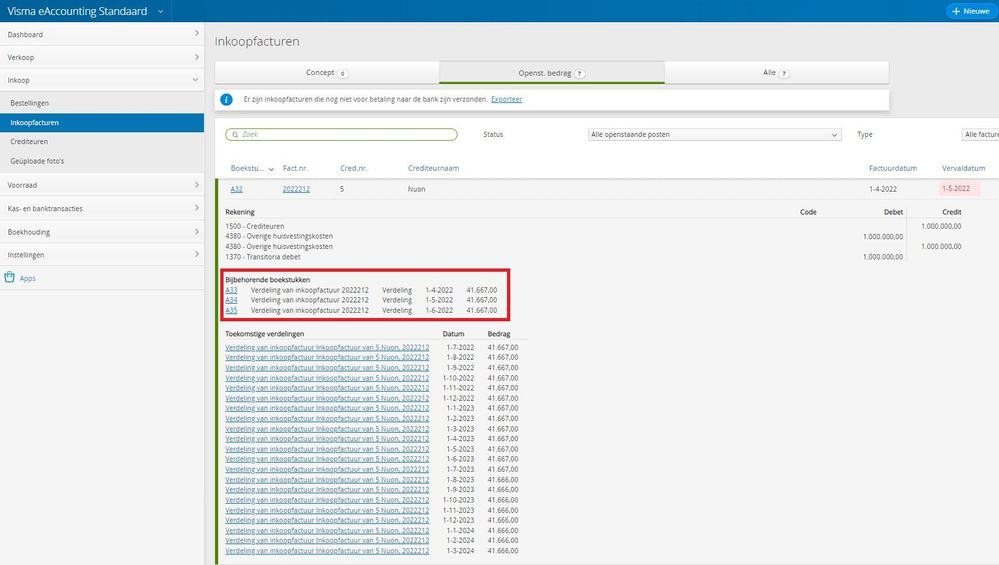The width and height of the screenshot is (999, 565).
Task: Switch to the Concept tab
Action: click(x=327, y=73)
